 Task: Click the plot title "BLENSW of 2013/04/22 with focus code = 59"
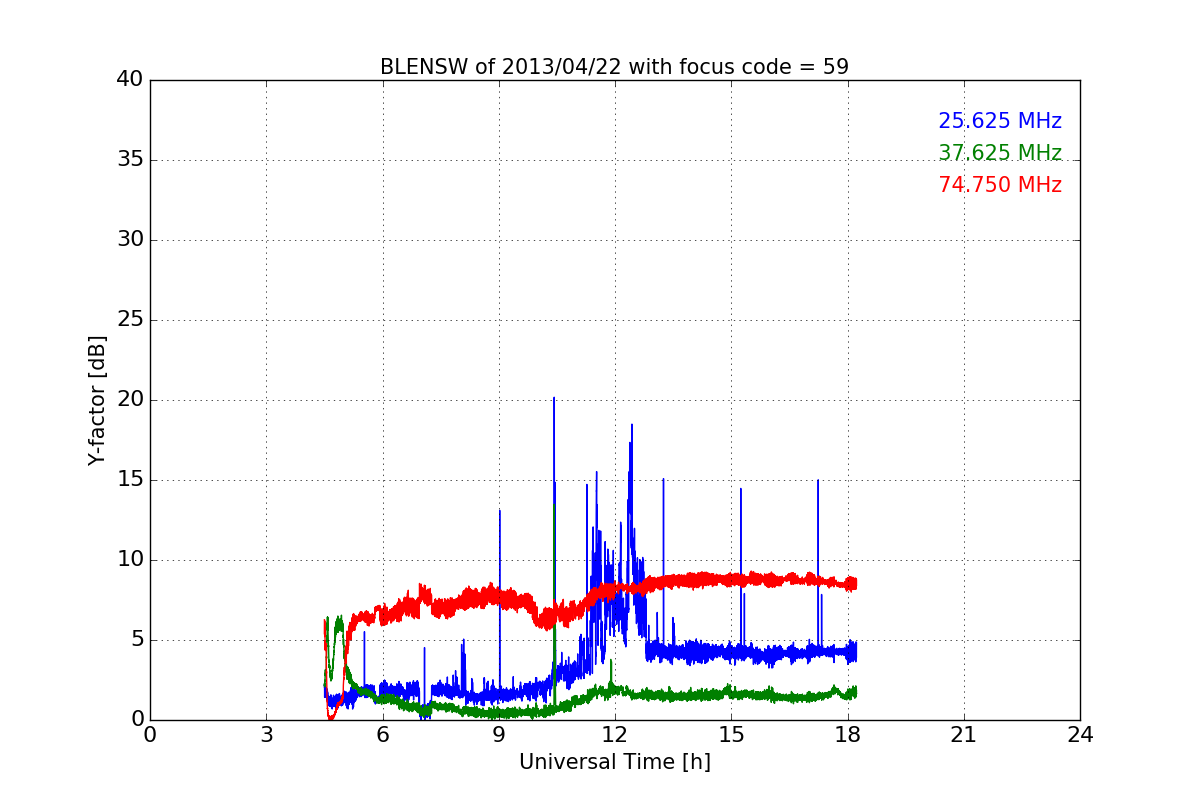614,67
